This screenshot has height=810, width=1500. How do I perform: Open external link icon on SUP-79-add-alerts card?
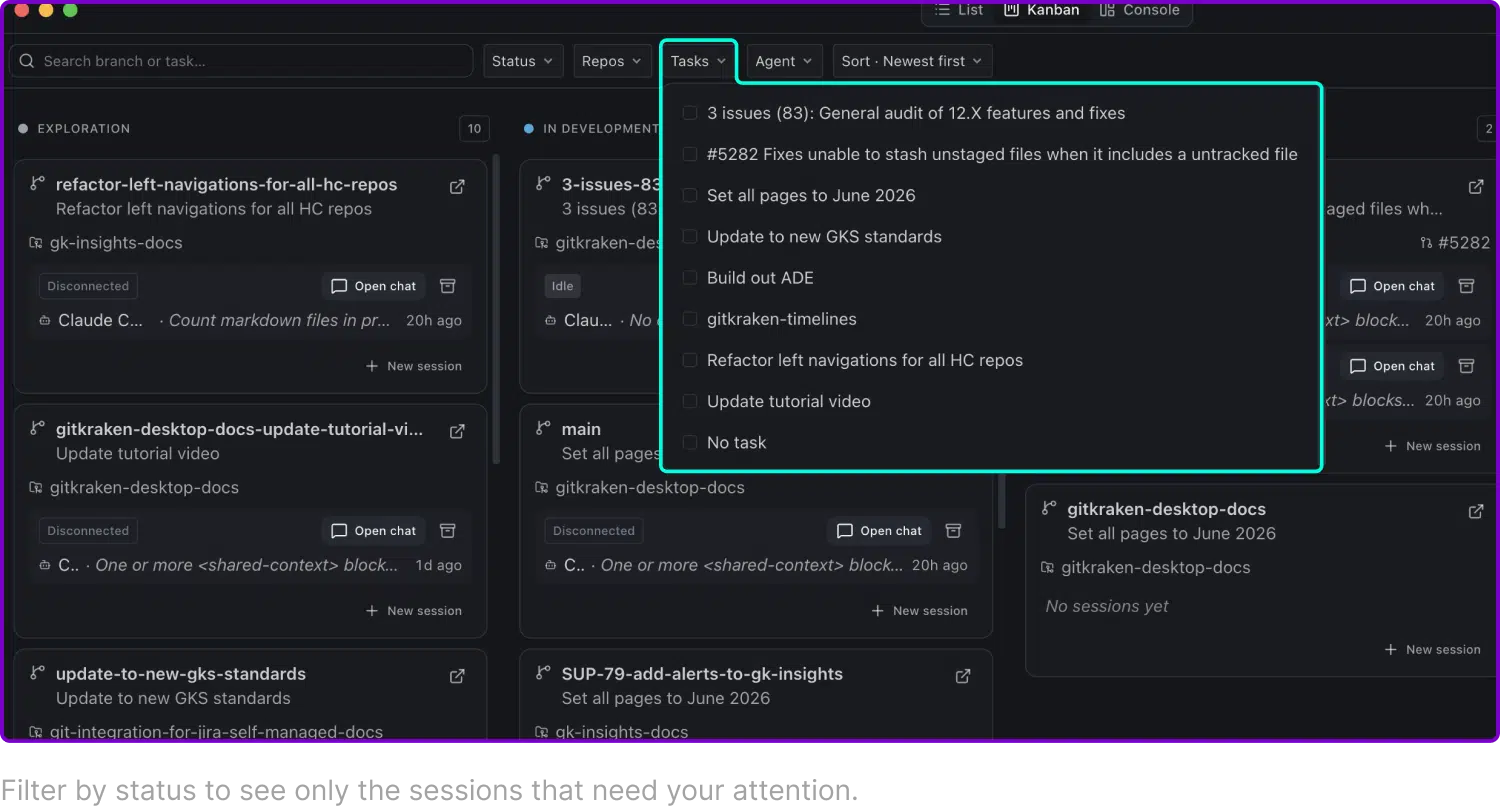click(963, 676)
